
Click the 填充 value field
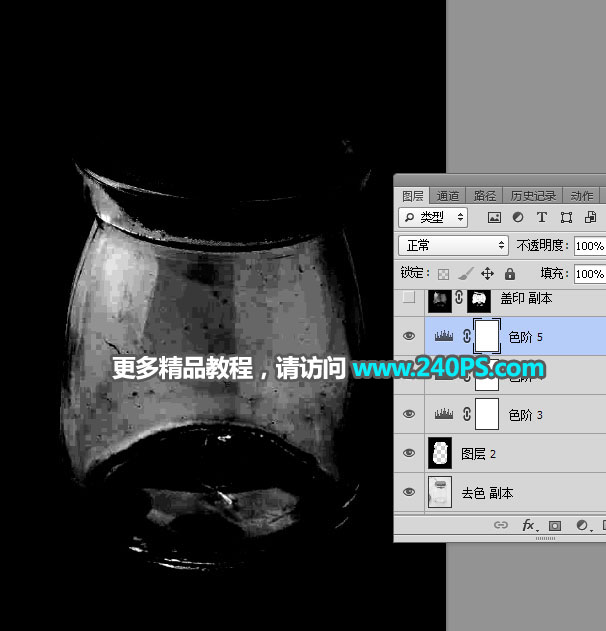pyautogui.click(x=590, y=274)
